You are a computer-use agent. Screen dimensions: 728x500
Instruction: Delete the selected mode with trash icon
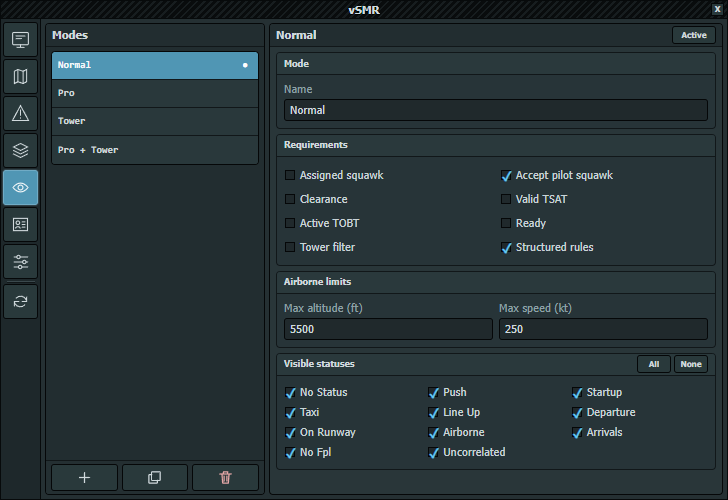(x=225, y=477)
